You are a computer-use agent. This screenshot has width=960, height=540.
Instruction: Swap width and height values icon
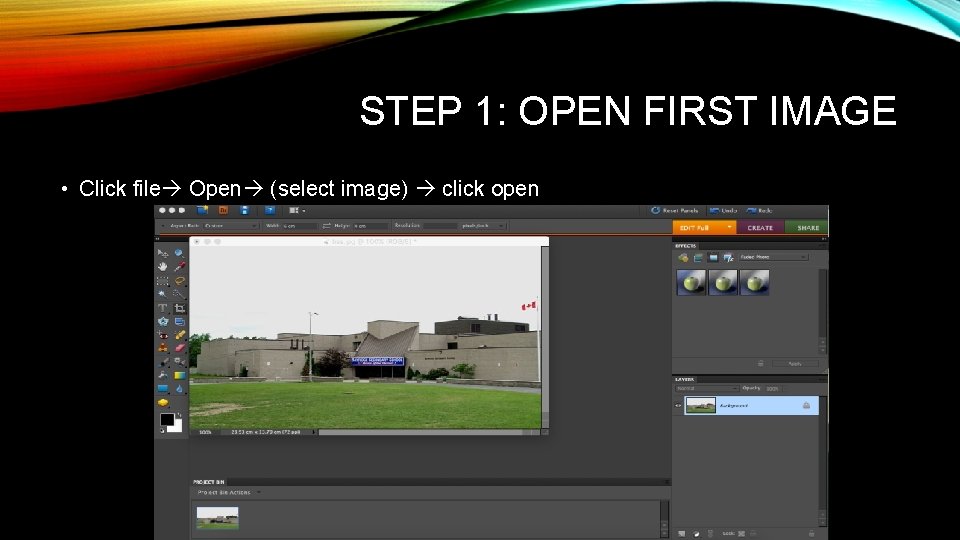click(x=326, y=226)
